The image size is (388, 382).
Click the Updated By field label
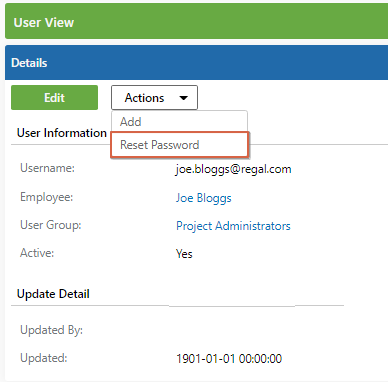tap(52, 330)
